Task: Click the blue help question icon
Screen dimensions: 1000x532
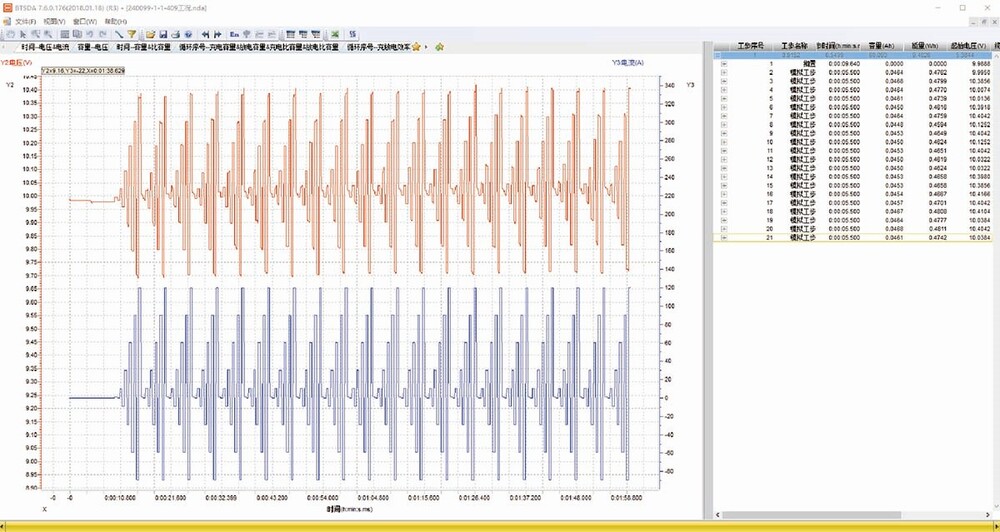Action: (188, 34)
